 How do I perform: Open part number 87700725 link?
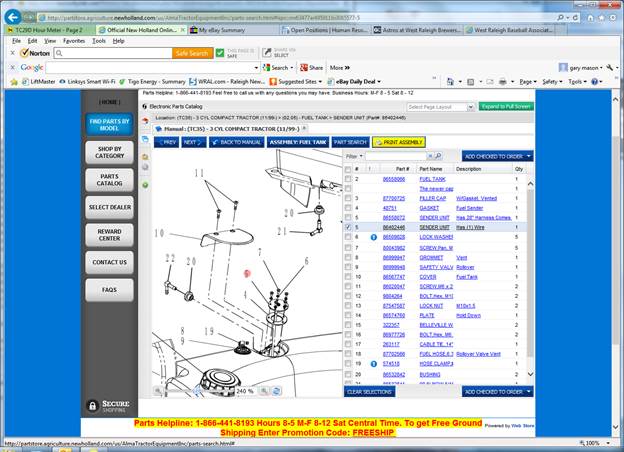tap(393, 198)
